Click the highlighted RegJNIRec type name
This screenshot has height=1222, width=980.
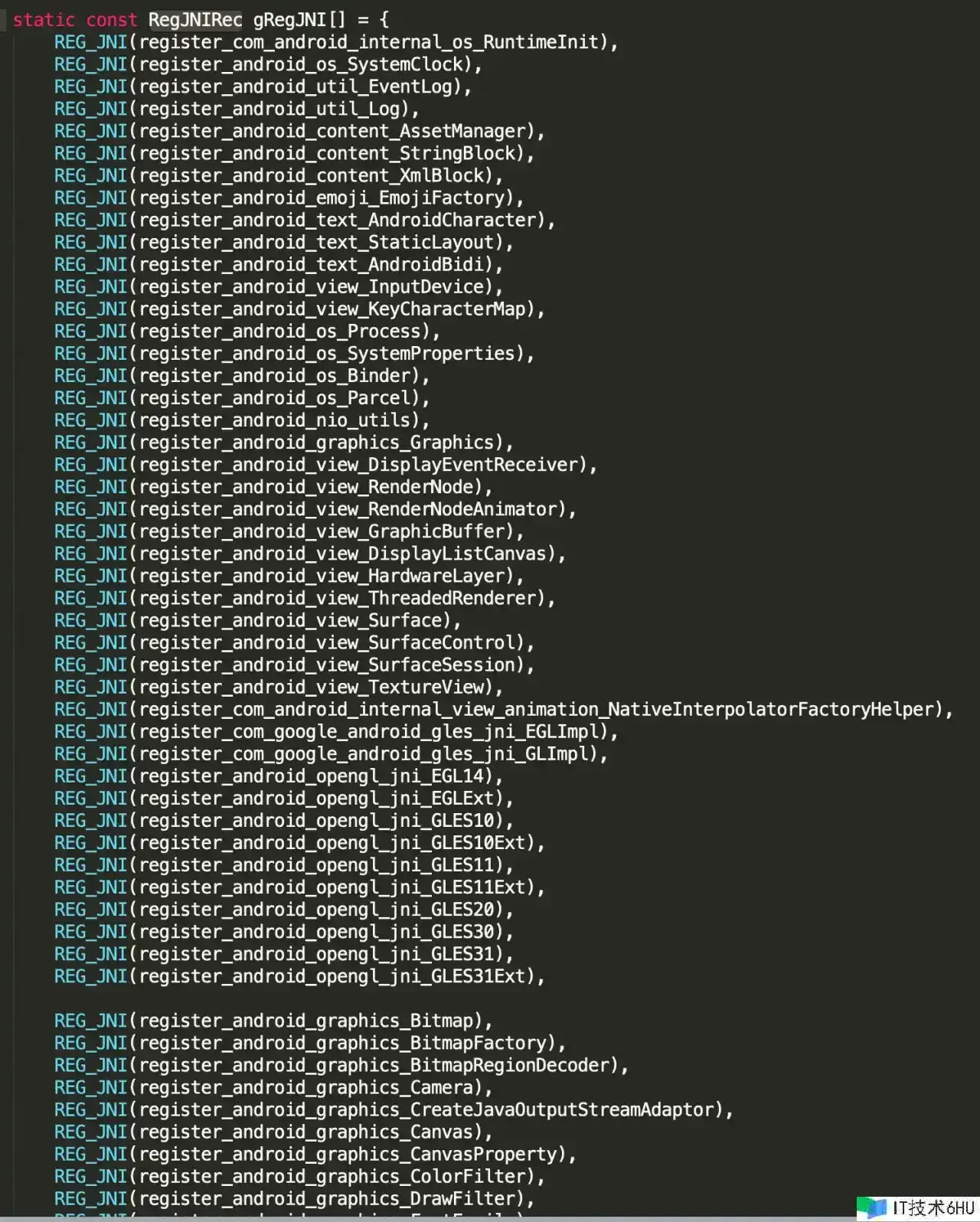[x=195, y=20]
